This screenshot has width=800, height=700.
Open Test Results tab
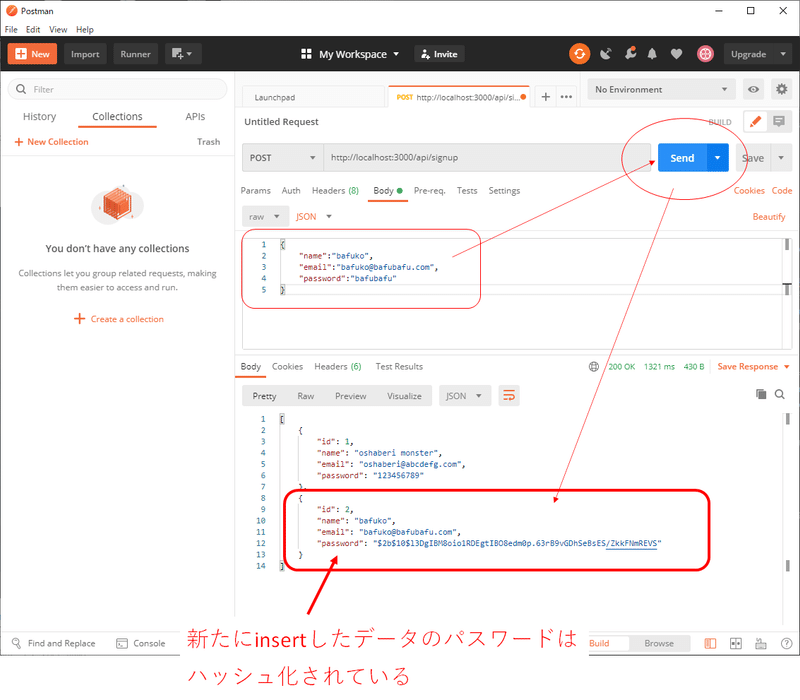[399, 367]
